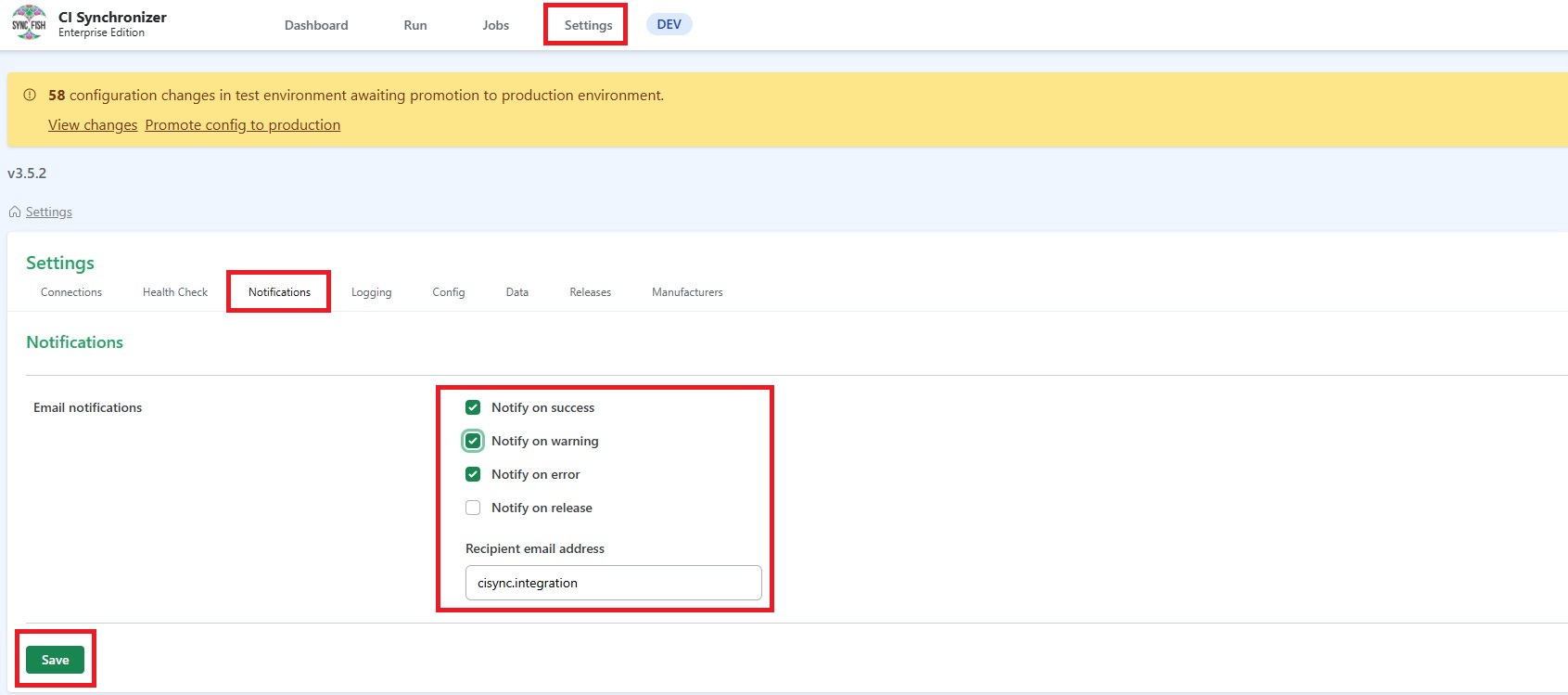Open the Health Check tab
Screen dimensions: 1568x695
click(175, 292)
